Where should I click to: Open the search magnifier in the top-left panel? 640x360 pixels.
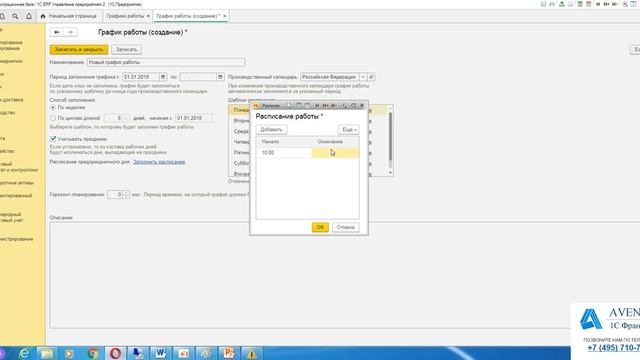pyautogui.click(x=15, y=16)
